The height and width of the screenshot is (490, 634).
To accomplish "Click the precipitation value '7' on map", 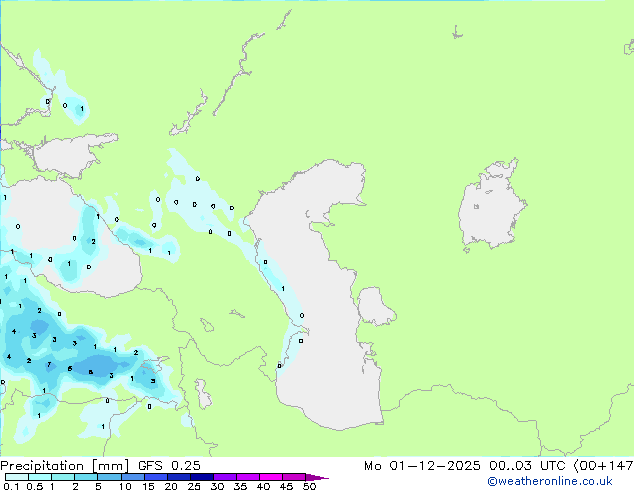I will click(49, 365).
